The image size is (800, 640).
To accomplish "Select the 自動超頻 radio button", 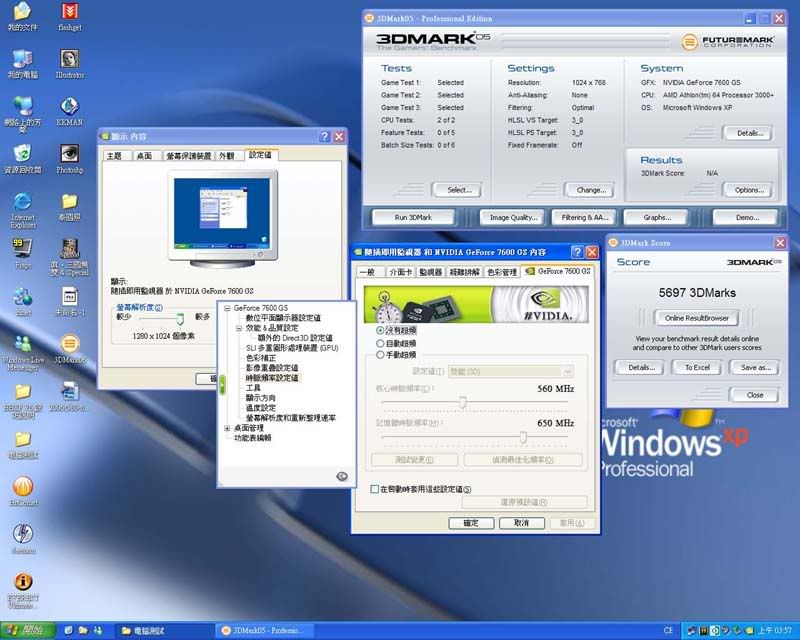I will click(380, 343).
